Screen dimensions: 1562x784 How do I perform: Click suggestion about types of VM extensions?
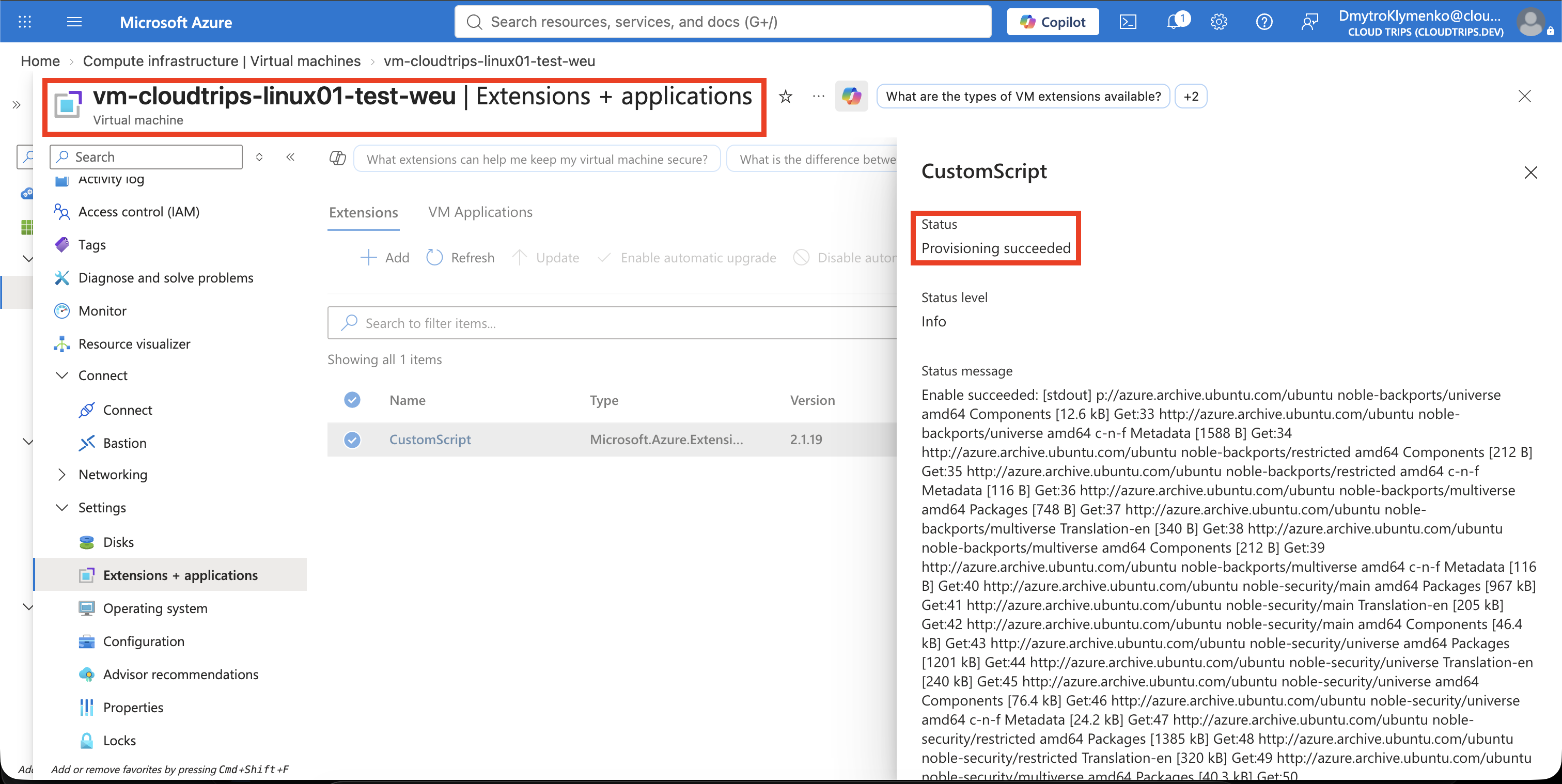pos(1023,97)
